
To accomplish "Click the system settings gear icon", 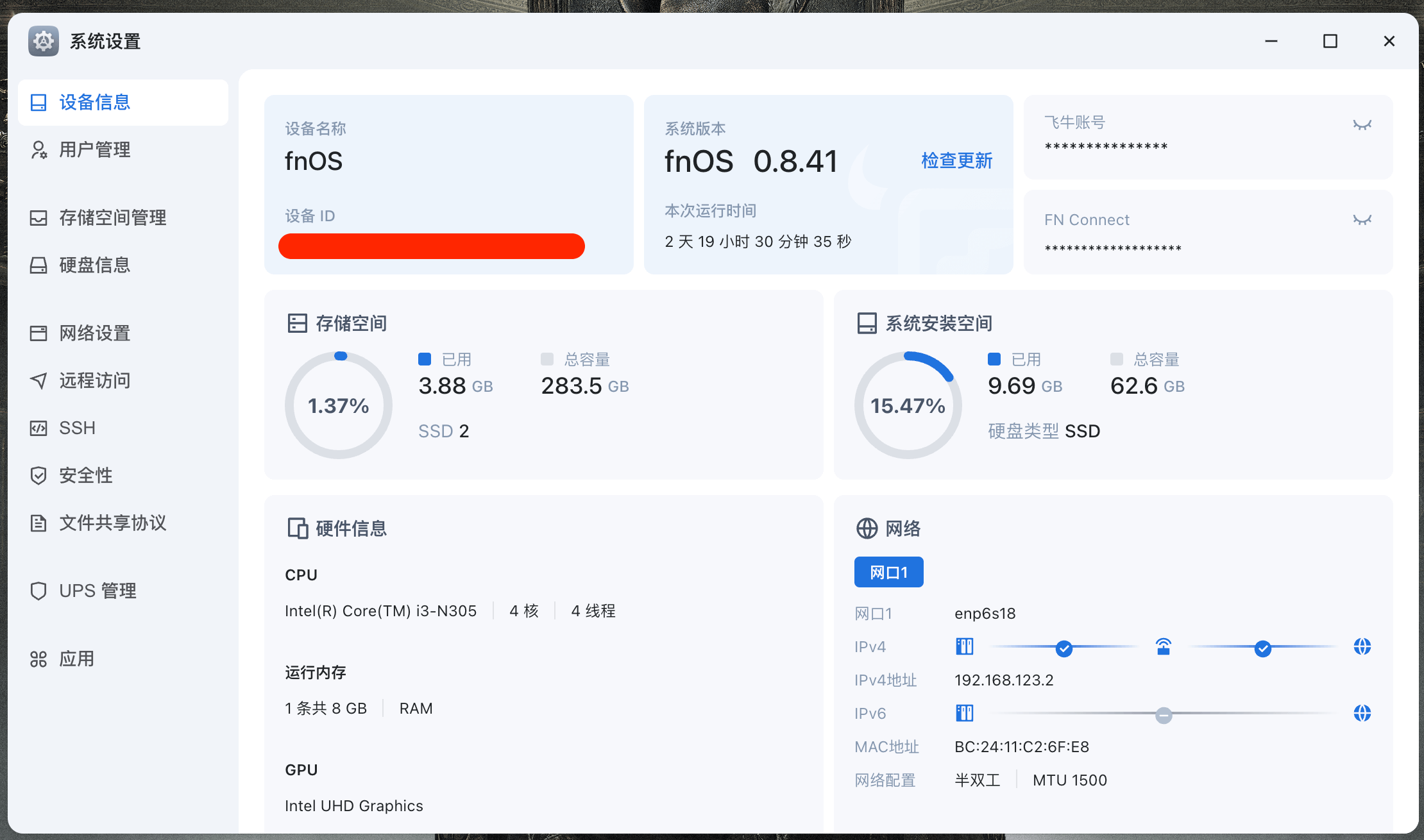I will coord(44,42).
